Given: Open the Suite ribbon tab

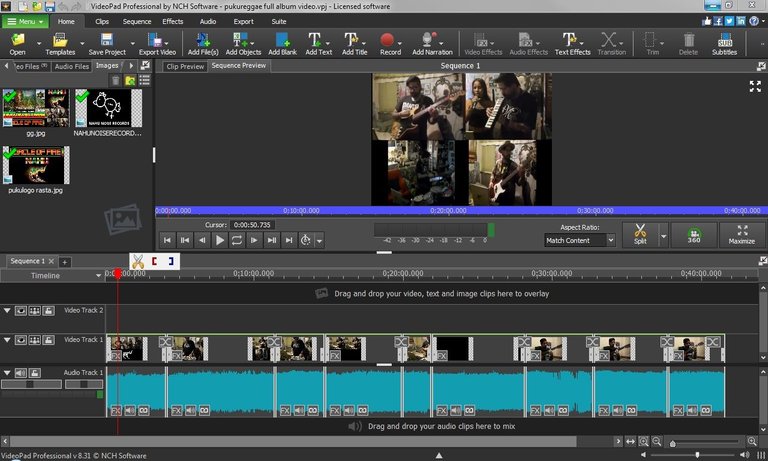Looking at the screenshot, I should (x=279, y=22).
